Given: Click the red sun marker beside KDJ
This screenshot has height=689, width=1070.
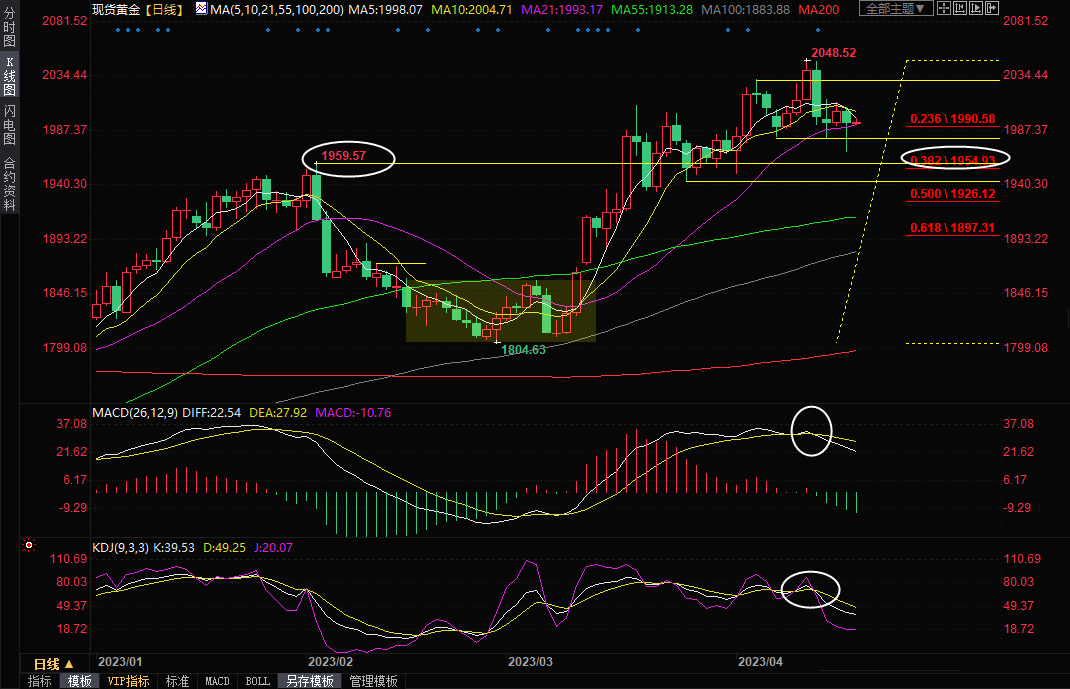Looking at the screenshot, I should click(x=28, y=546).
